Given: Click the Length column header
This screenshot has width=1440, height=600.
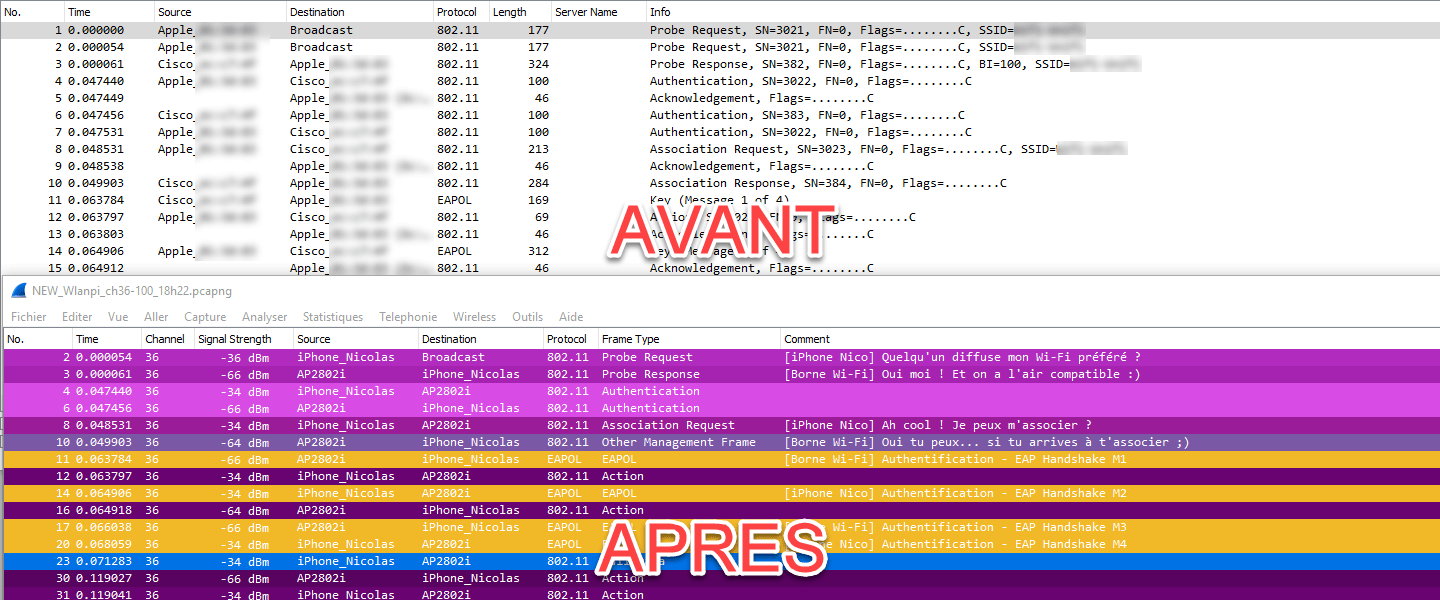Looking at the screenshot, I should [509, 12].
